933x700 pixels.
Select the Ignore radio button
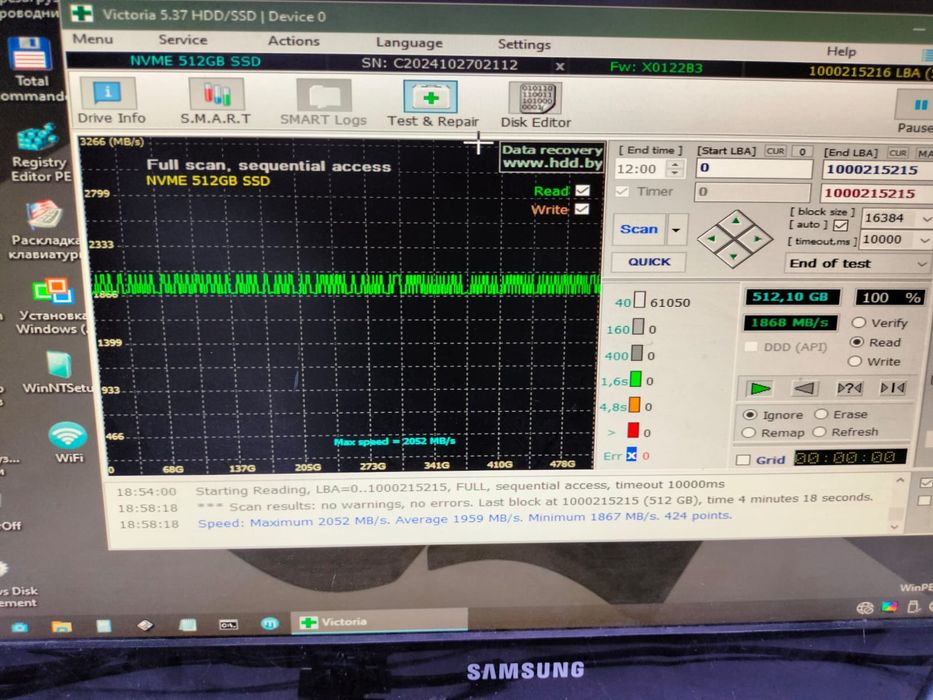pyautogui.click(x=750, y=414)
